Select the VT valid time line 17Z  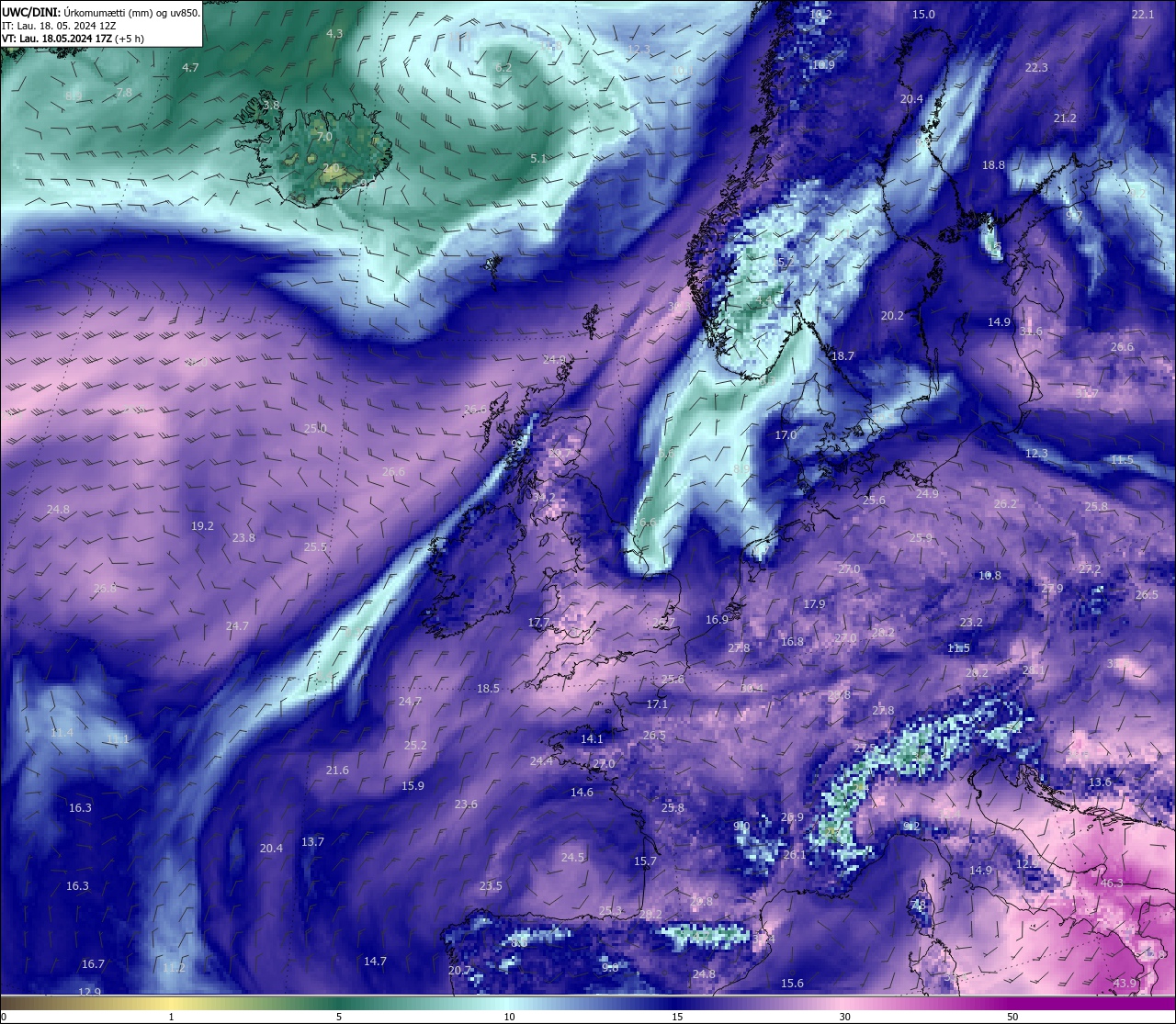coord(73,39)
